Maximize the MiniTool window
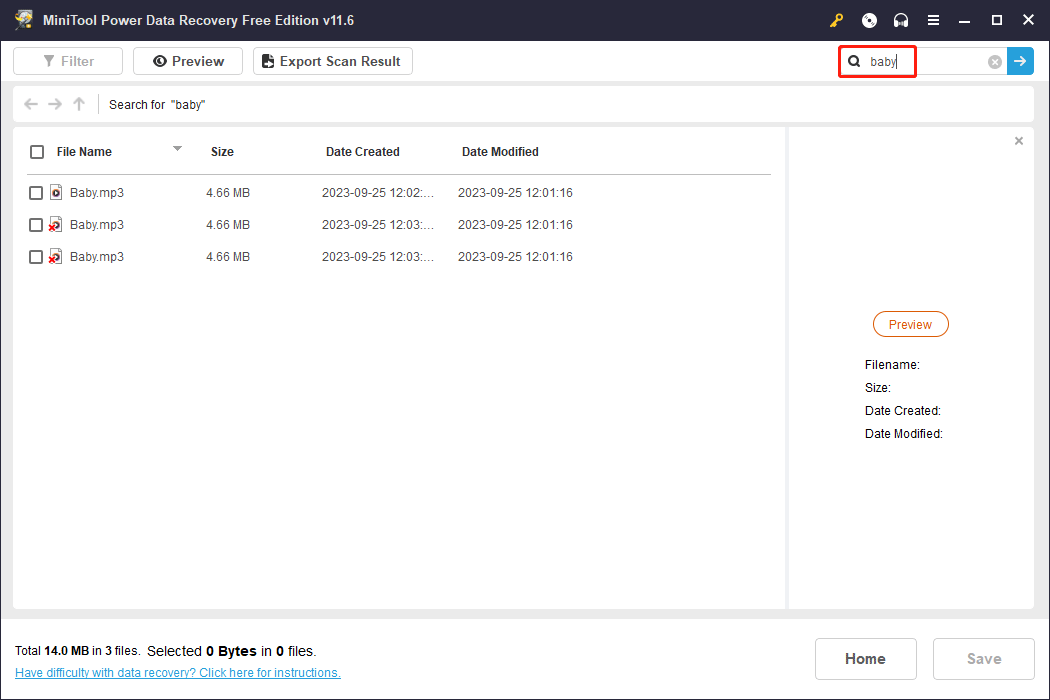This screenshot has height=700, width=1050. click(x=996, y=21)
